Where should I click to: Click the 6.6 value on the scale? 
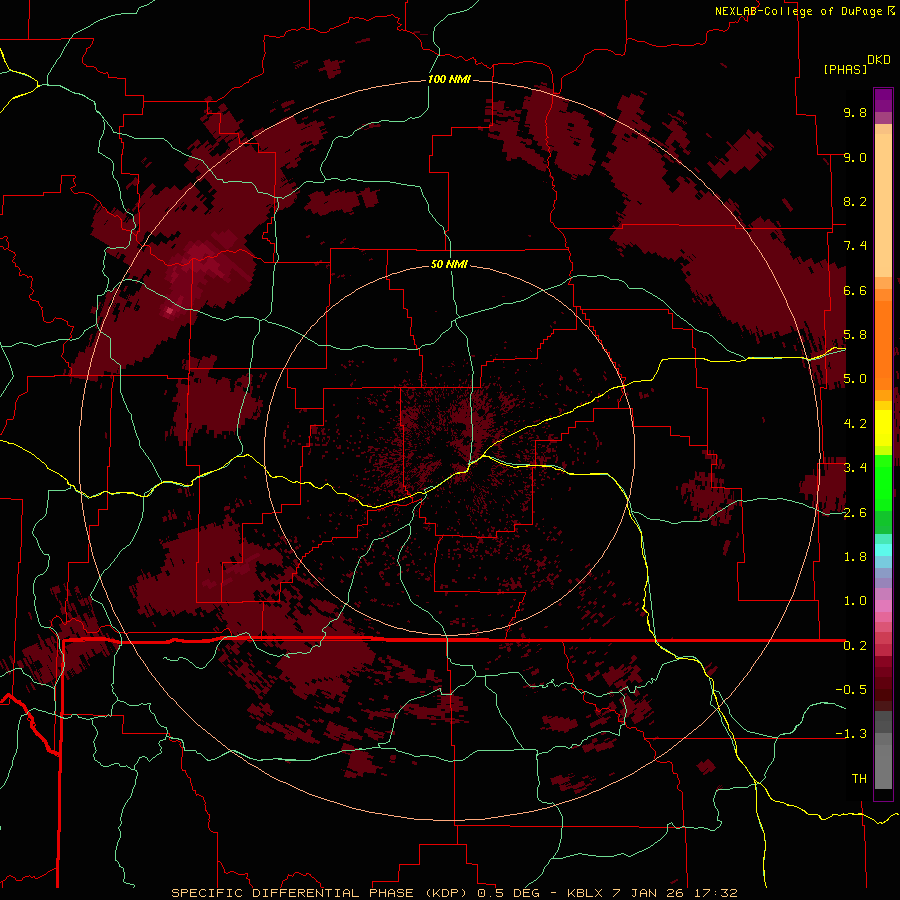[x=855, y=290]
